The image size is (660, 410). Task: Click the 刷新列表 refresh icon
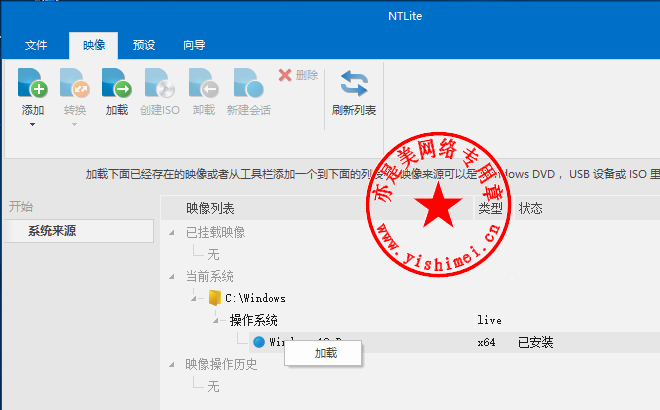click(354, 83)
